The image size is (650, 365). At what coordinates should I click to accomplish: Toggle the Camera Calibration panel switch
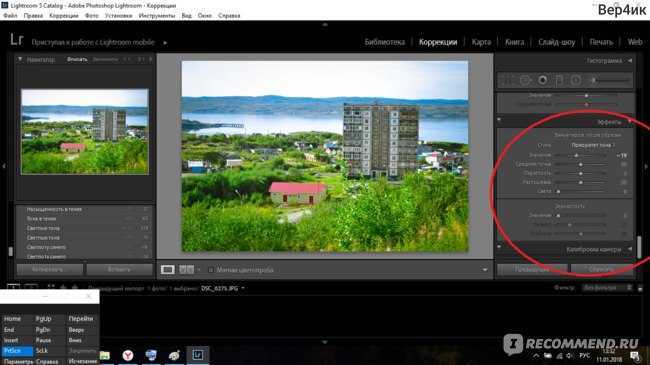499,247
